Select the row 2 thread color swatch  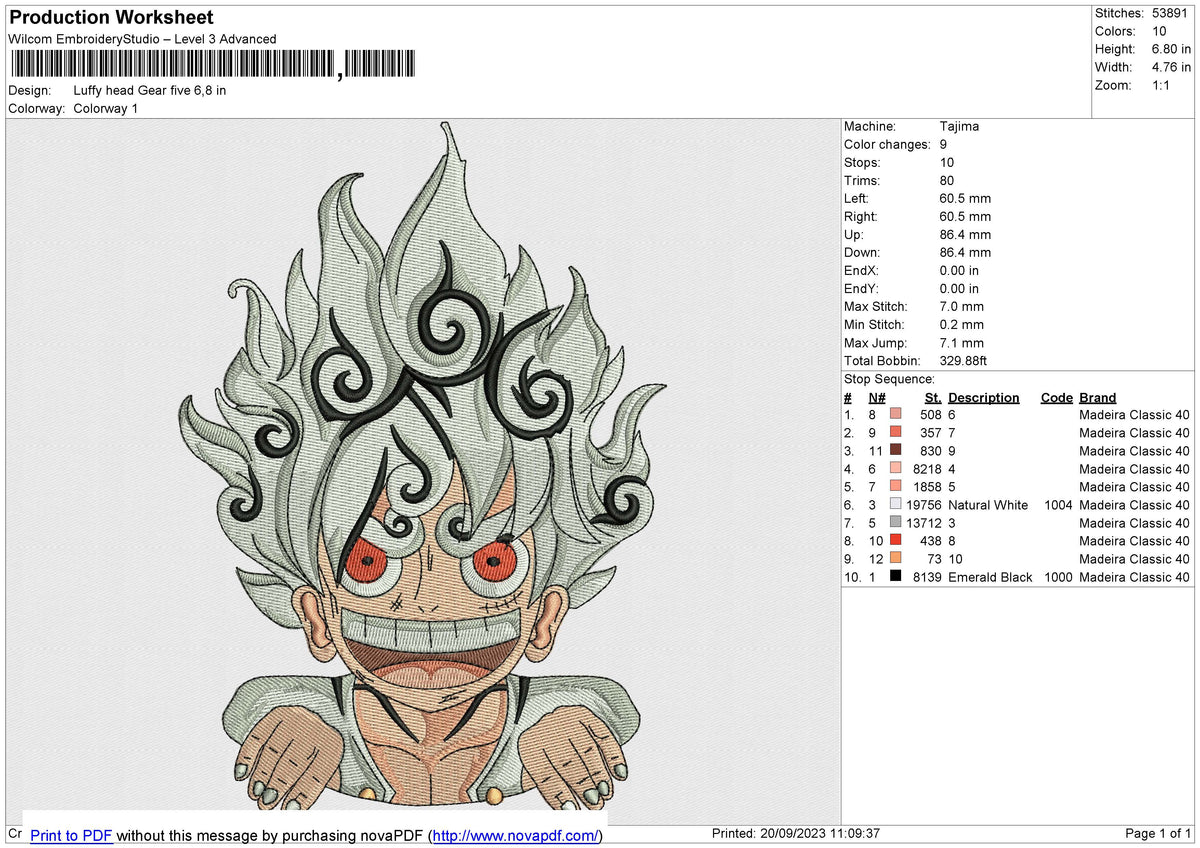[895, 433]
